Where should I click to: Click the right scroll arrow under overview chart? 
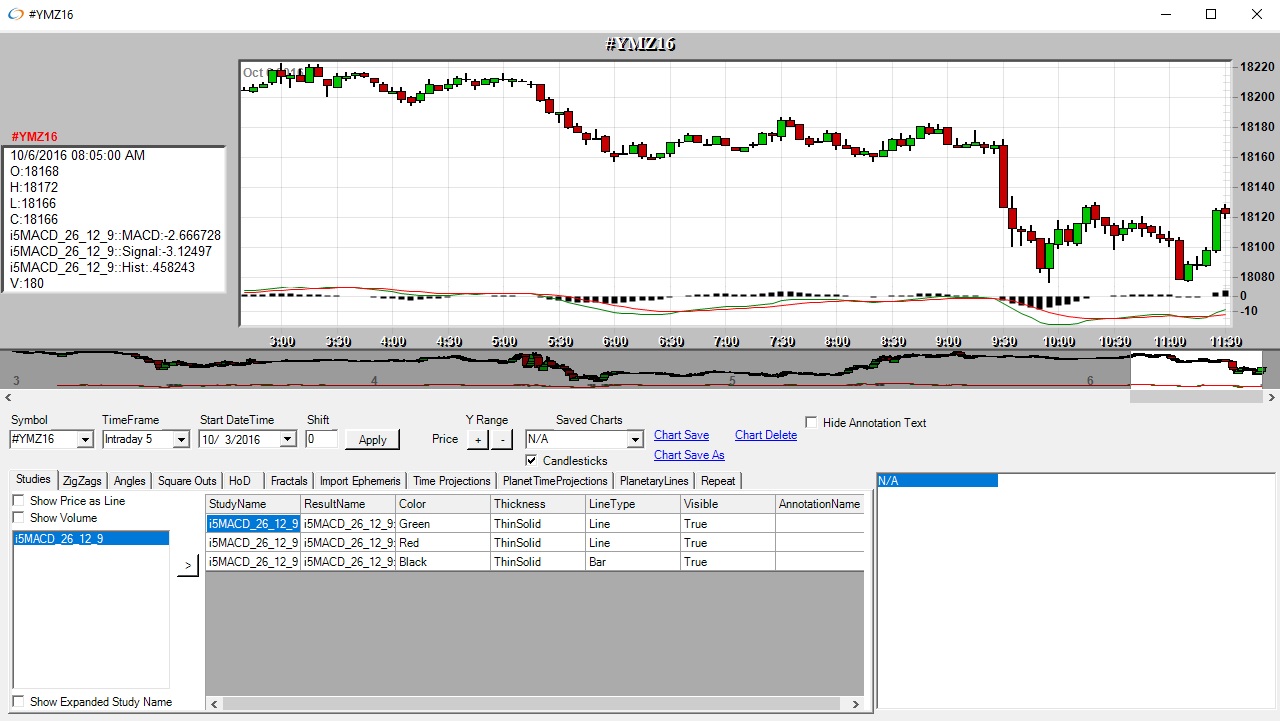(1271, 397)
